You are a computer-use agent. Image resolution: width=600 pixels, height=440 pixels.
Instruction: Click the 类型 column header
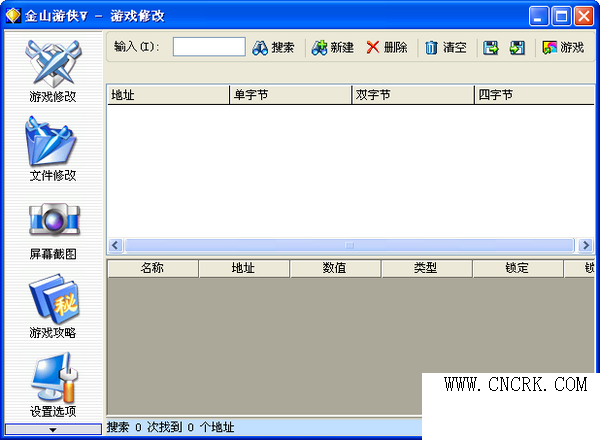[x=427, y=268]
